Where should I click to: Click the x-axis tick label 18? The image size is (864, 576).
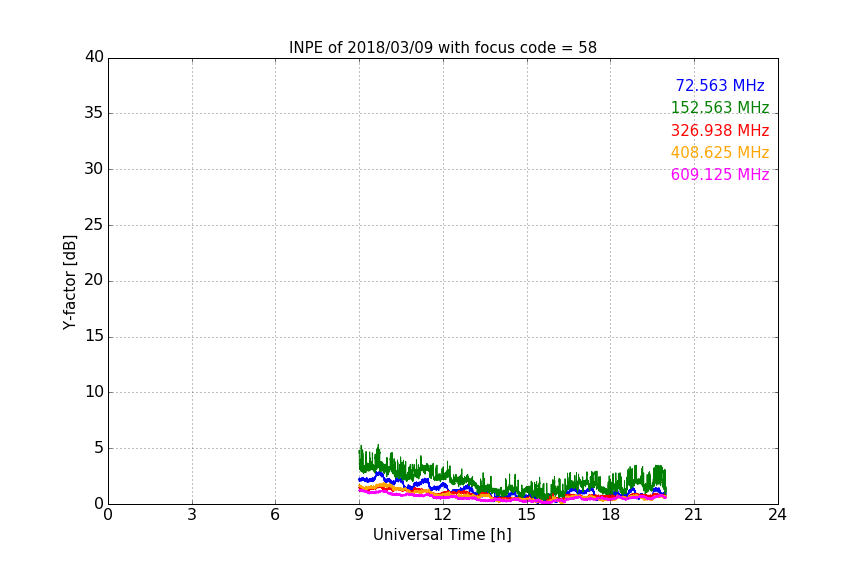(611, 515)
